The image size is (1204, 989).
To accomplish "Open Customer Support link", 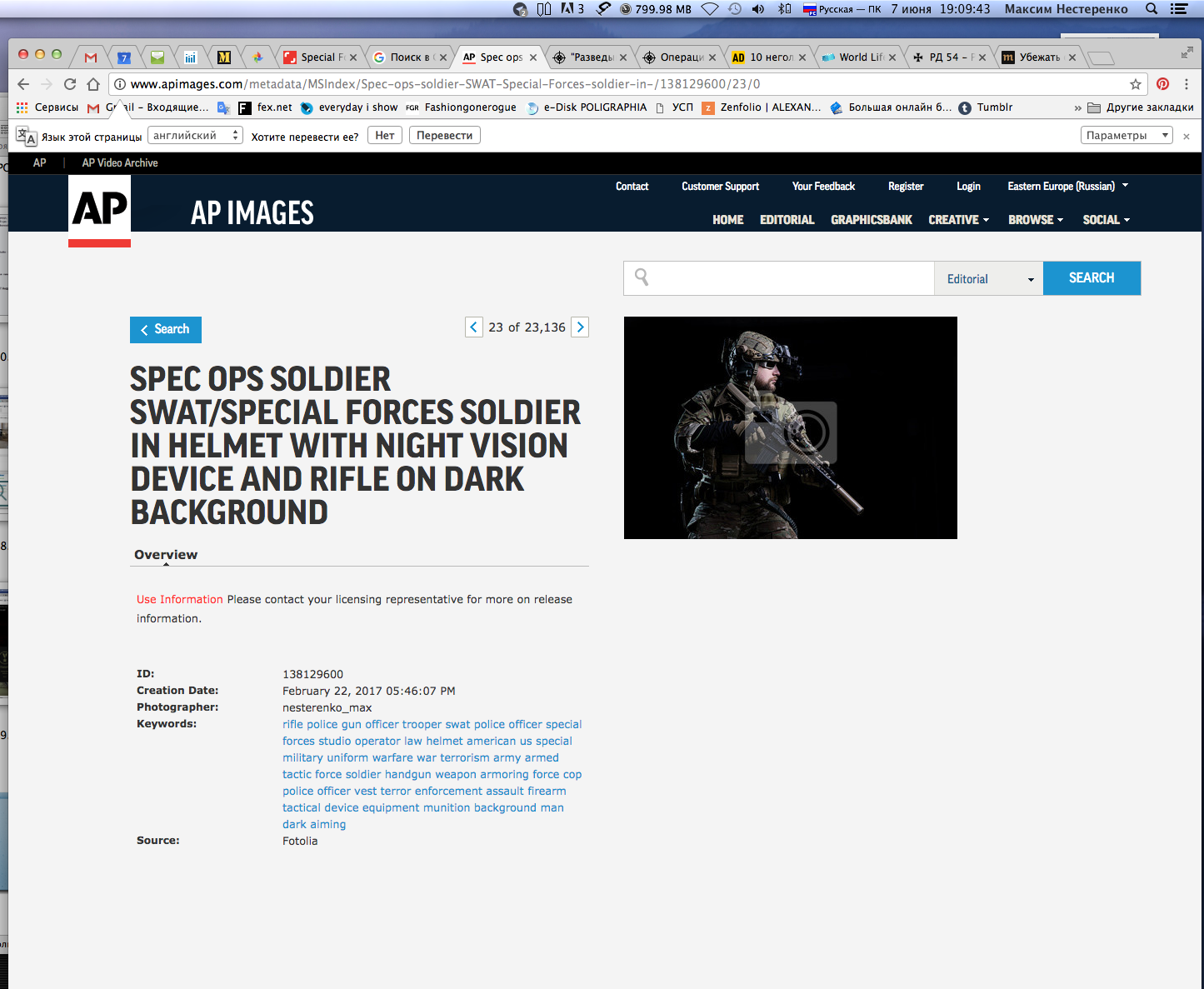I will tap(721, 187).
